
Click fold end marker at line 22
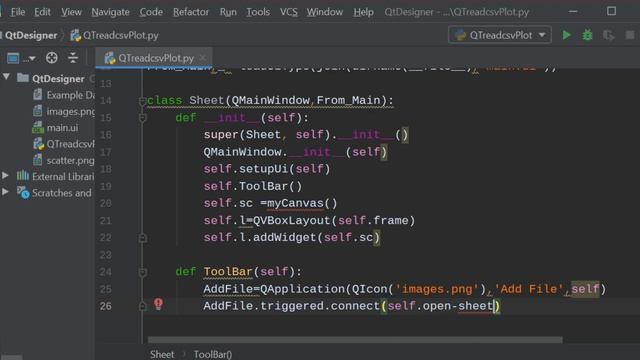pos(142,238)
